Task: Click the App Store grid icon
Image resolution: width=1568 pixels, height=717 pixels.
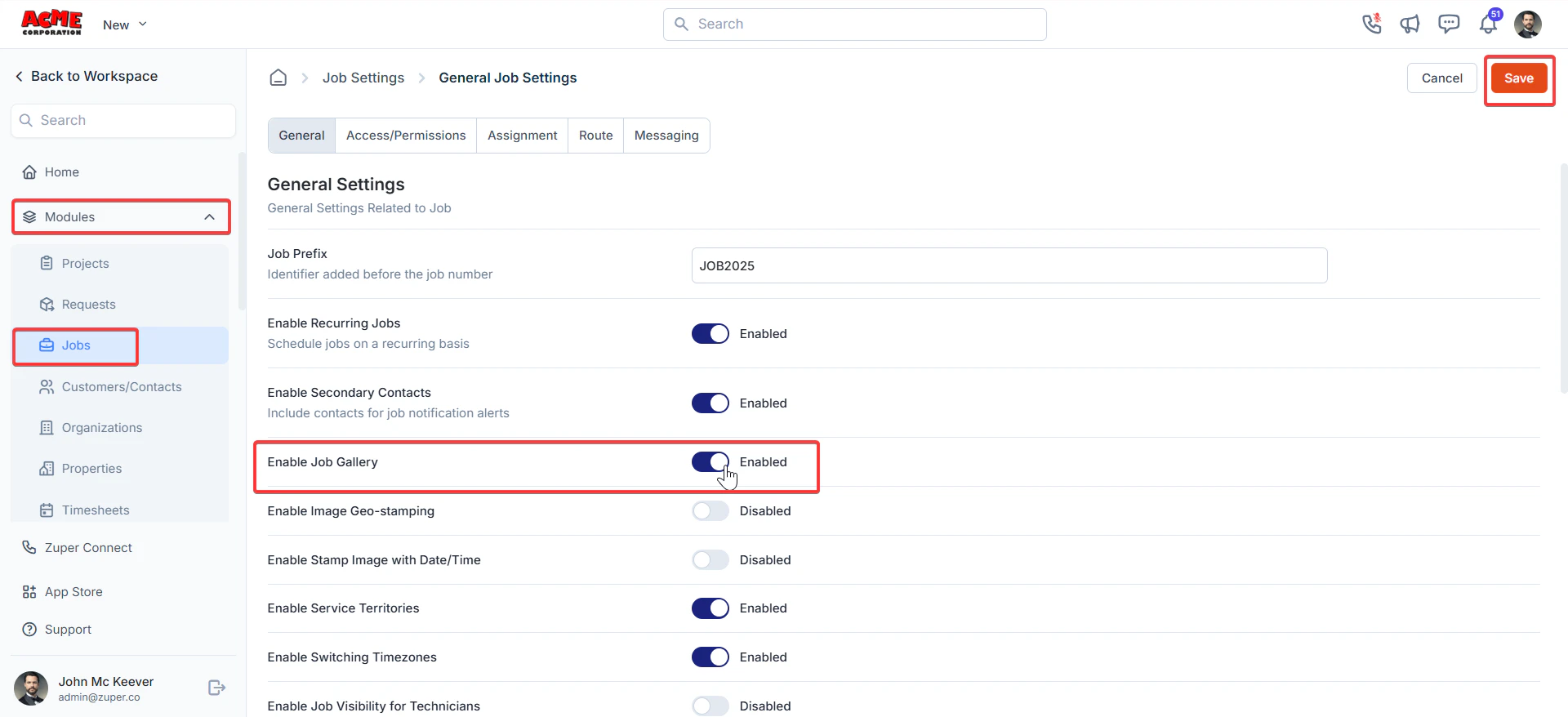Action: (x=29, y=591)
